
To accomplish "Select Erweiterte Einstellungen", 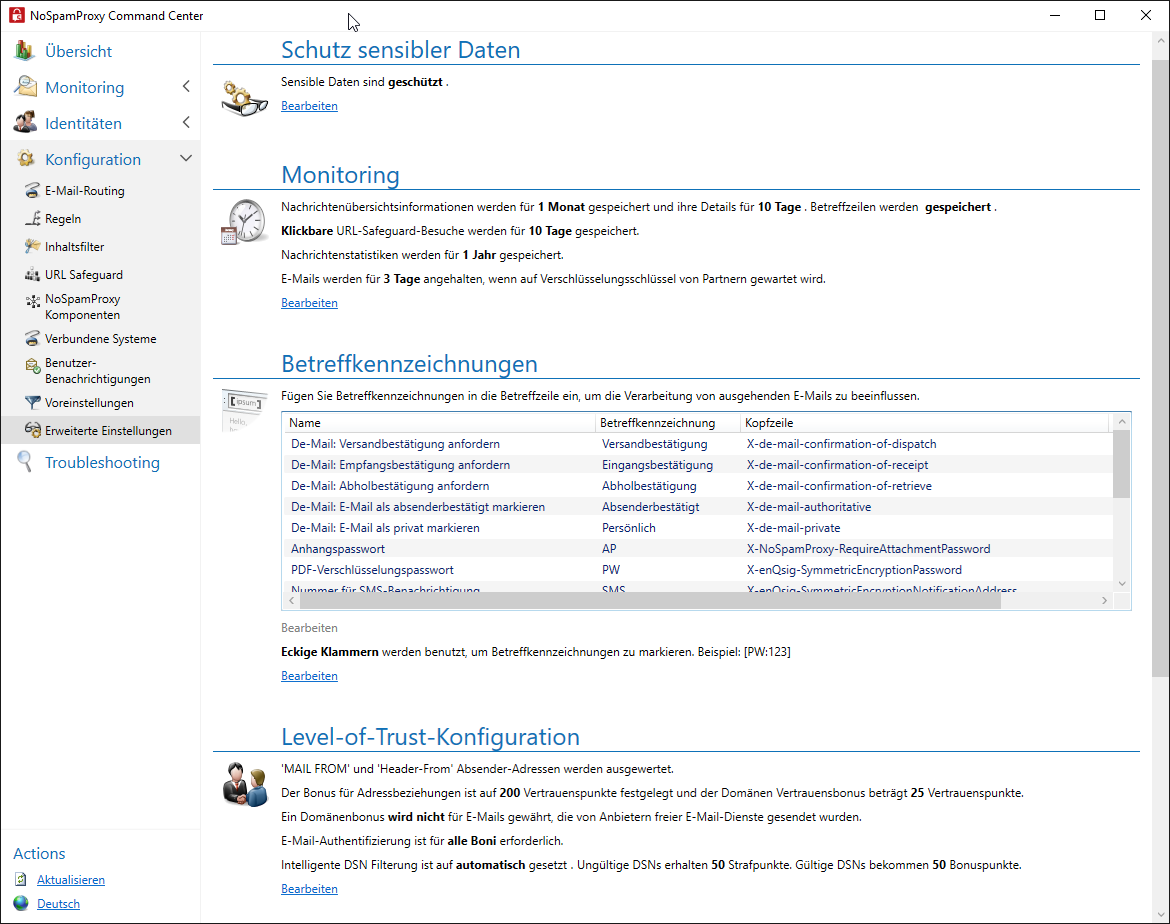I will click(108, 431).
